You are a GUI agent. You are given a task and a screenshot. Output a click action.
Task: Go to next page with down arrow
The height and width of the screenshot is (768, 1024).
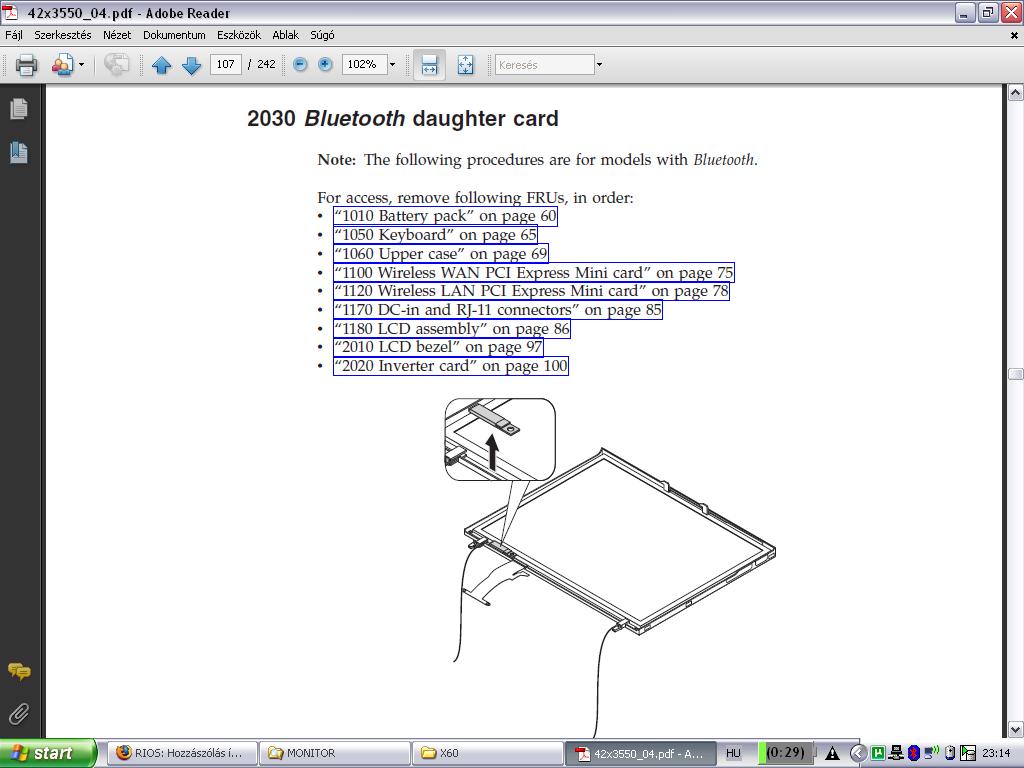(191, 65)
